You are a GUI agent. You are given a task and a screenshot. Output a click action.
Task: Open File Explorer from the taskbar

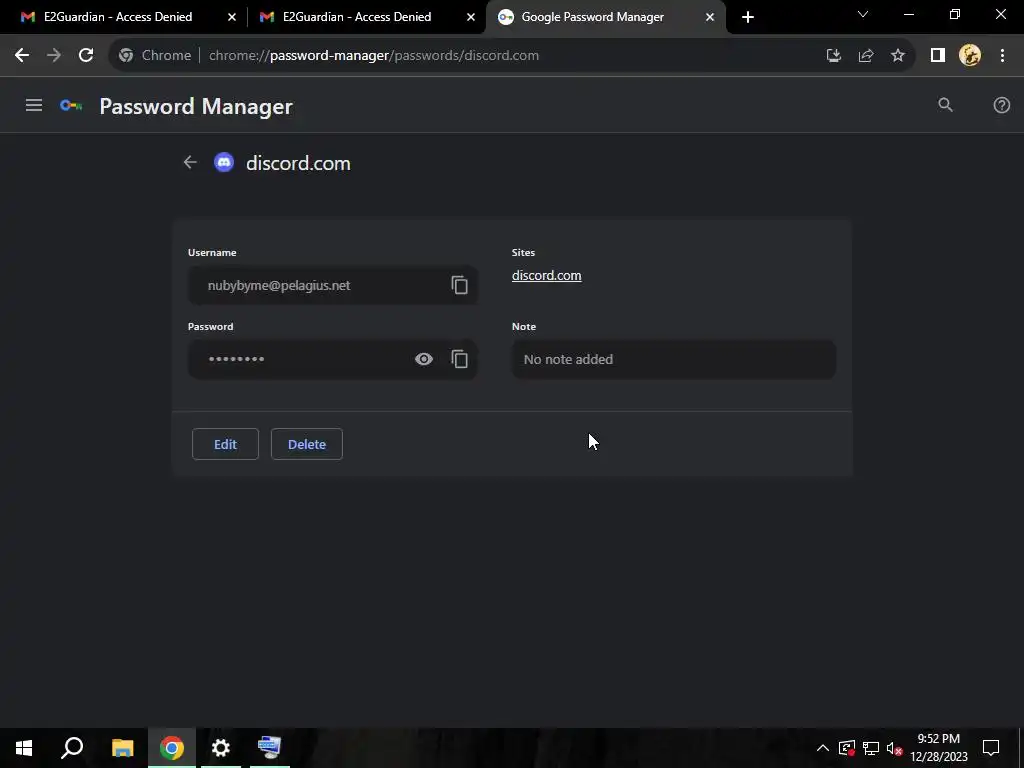[122, 748]
